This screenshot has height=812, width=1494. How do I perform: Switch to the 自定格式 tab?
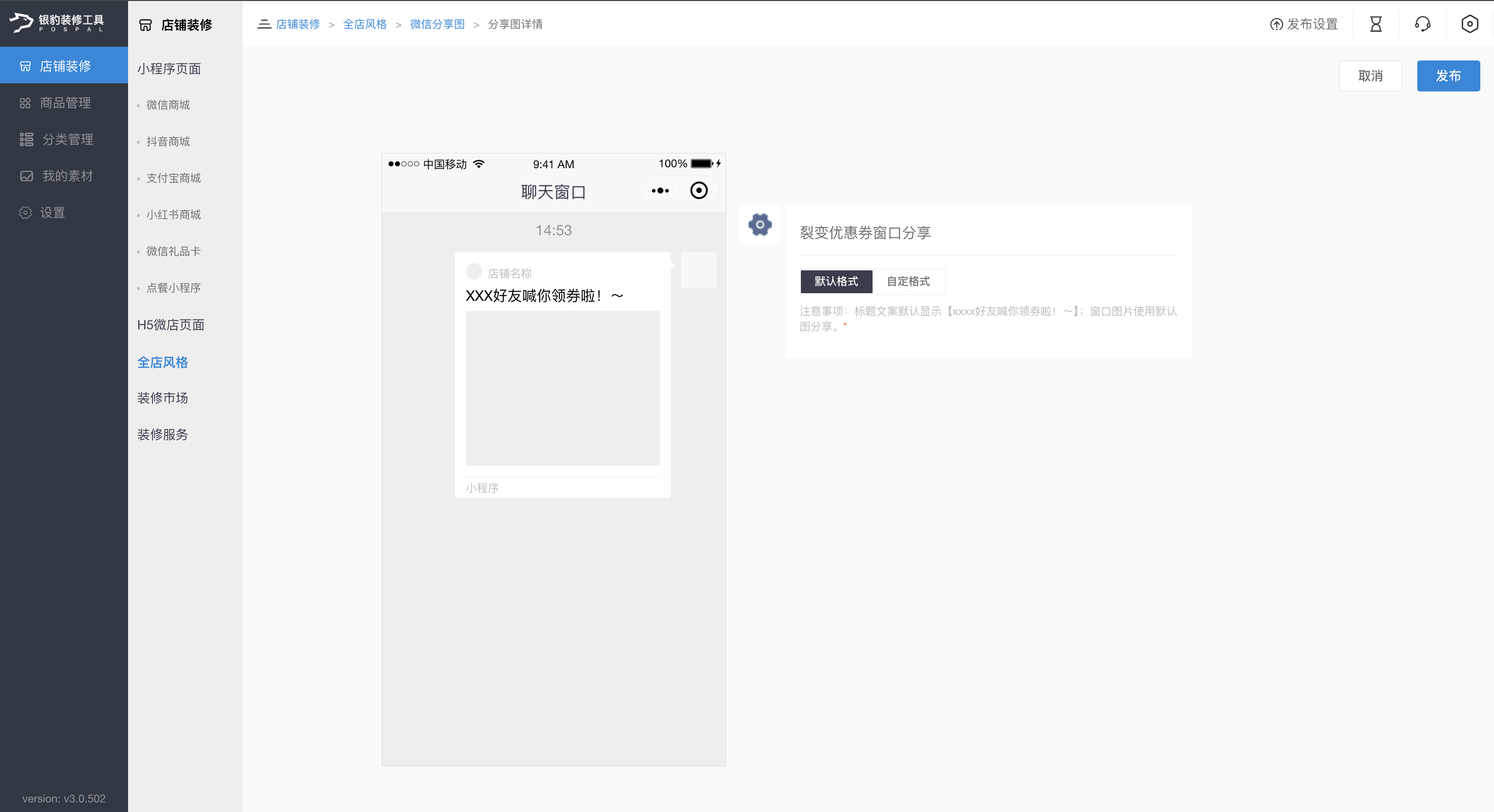[908, 282]
